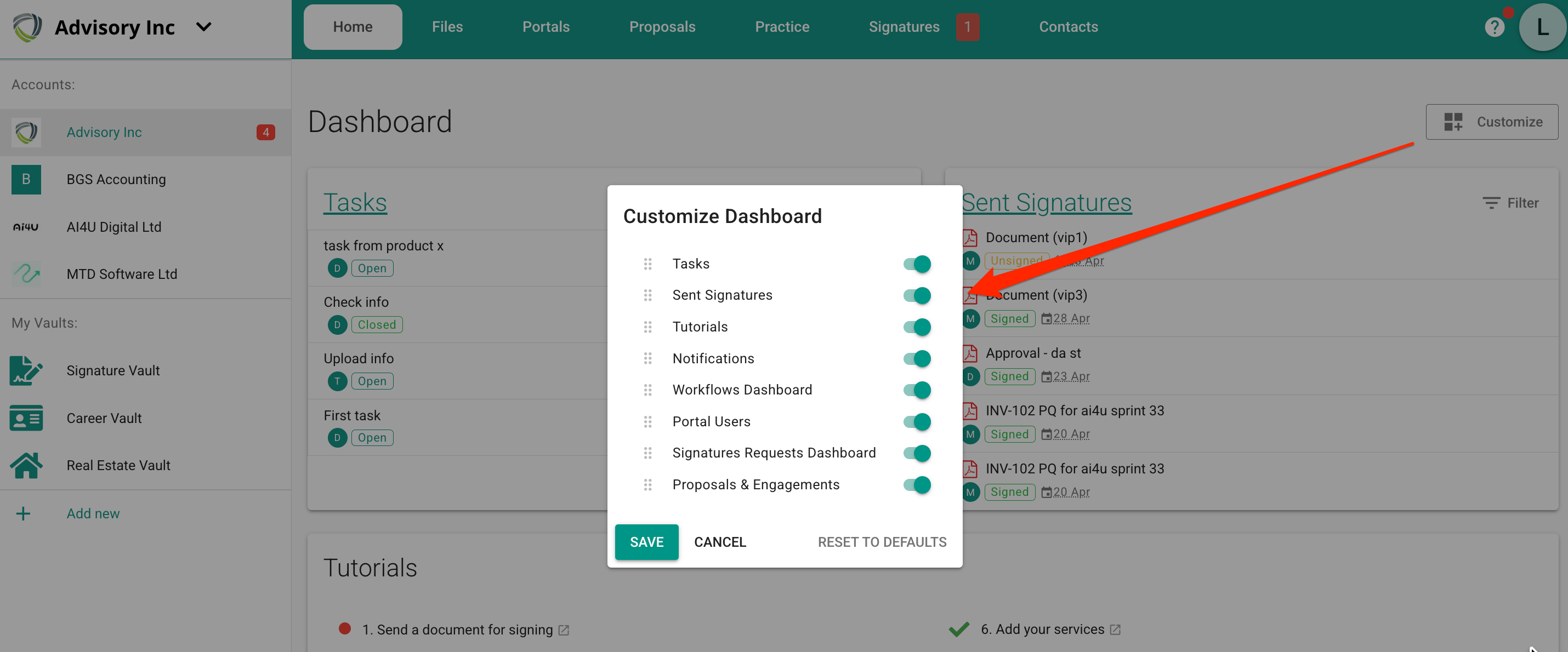
Task: Click Advisory Inc account badge showing 4
Action: click(265, 133)
